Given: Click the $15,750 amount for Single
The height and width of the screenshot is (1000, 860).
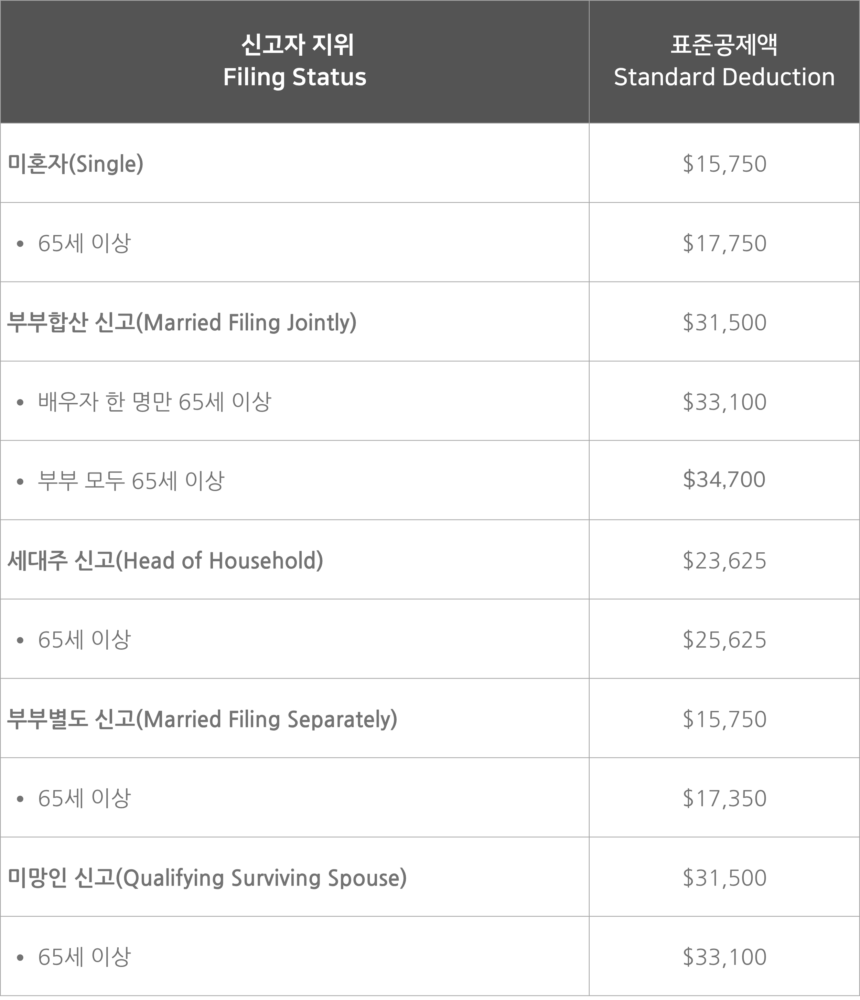Looking at the screenshot, I should (x=724, y=164).
